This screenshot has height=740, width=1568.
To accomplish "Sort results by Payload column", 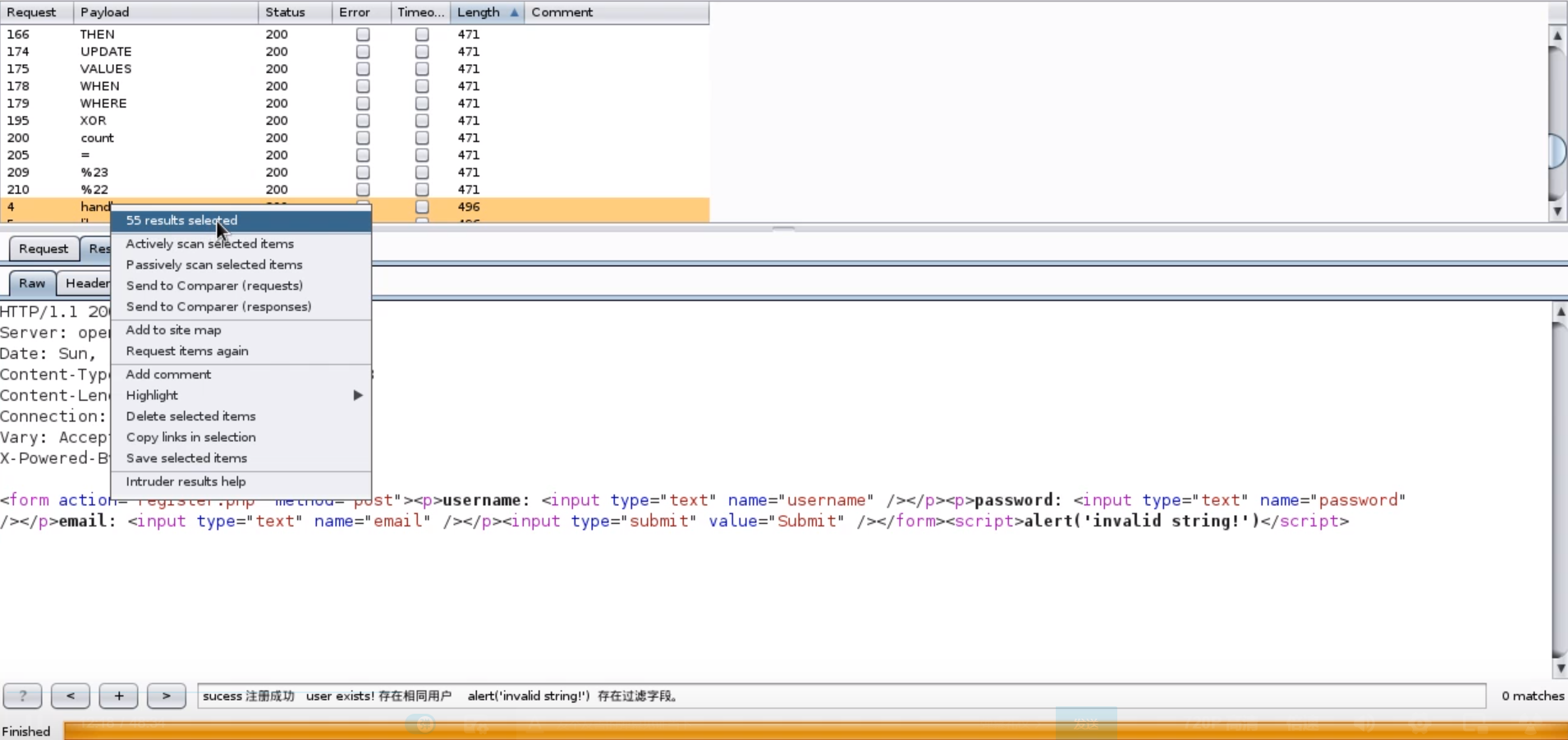I will point(166,12).
